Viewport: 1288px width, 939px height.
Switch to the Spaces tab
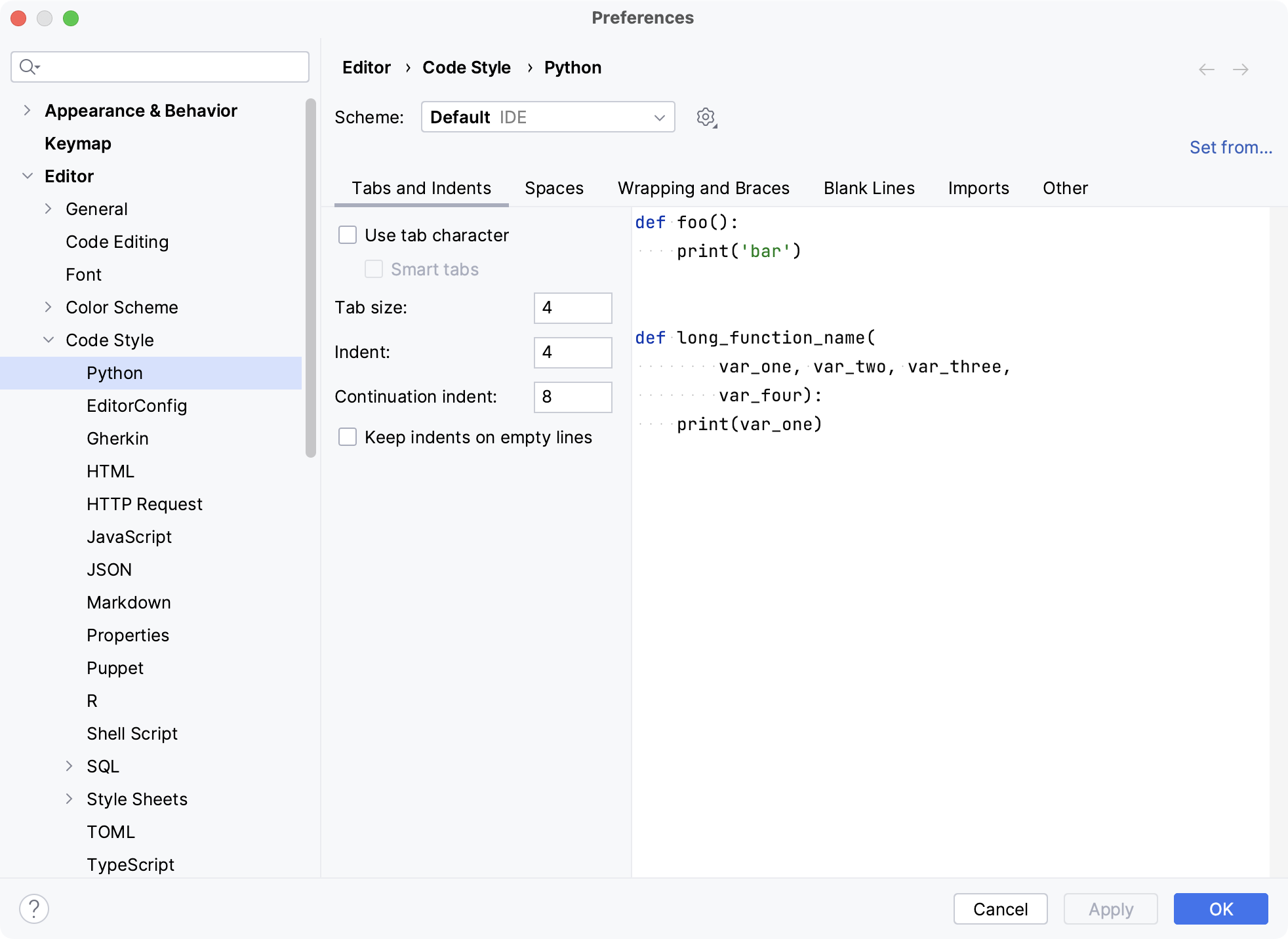(x=554, y=187)
